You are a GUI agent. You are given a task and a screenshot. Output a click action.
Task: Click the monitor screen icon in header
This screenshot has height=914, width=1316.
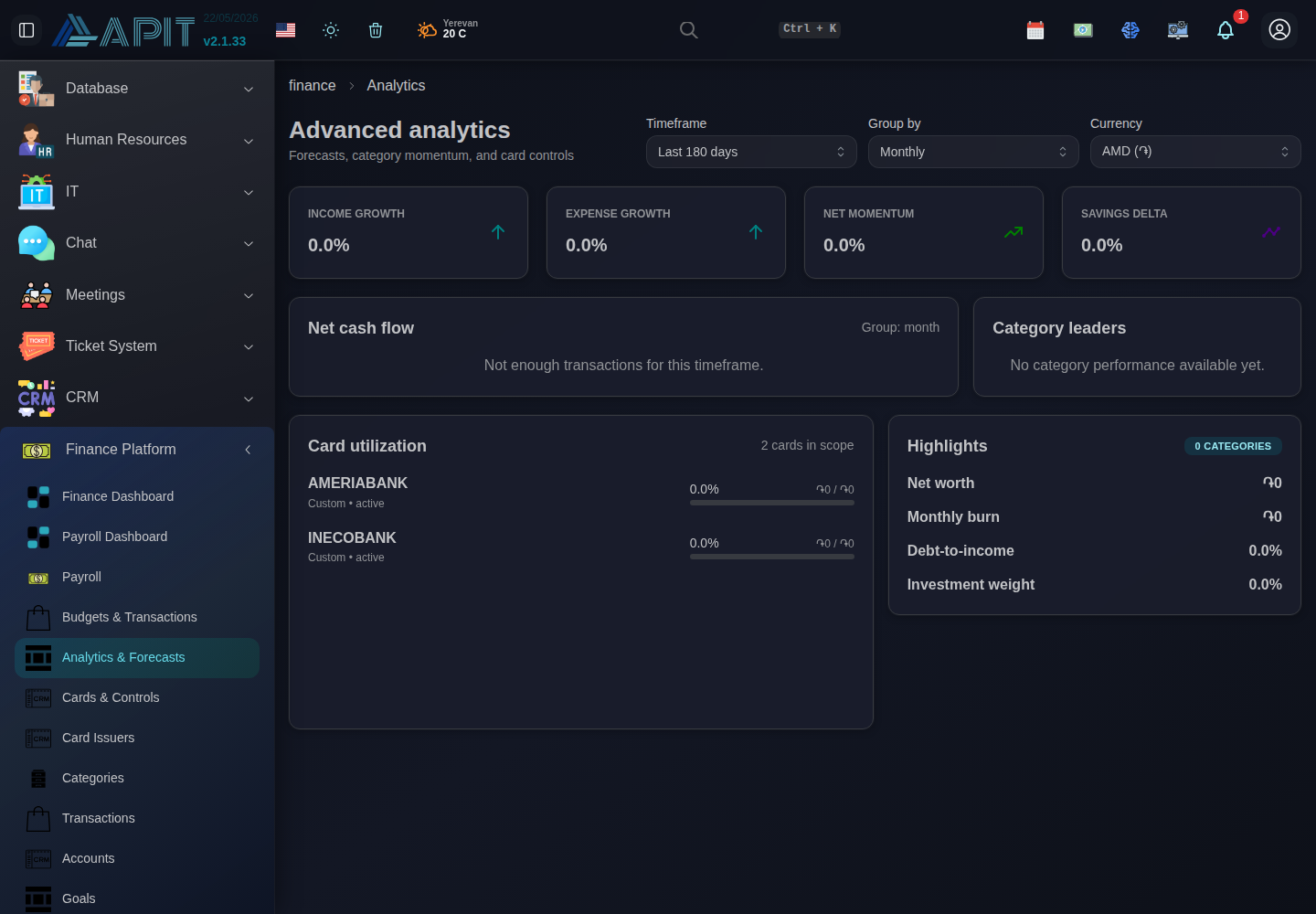pyautogui.click(x=1178, y=30)
